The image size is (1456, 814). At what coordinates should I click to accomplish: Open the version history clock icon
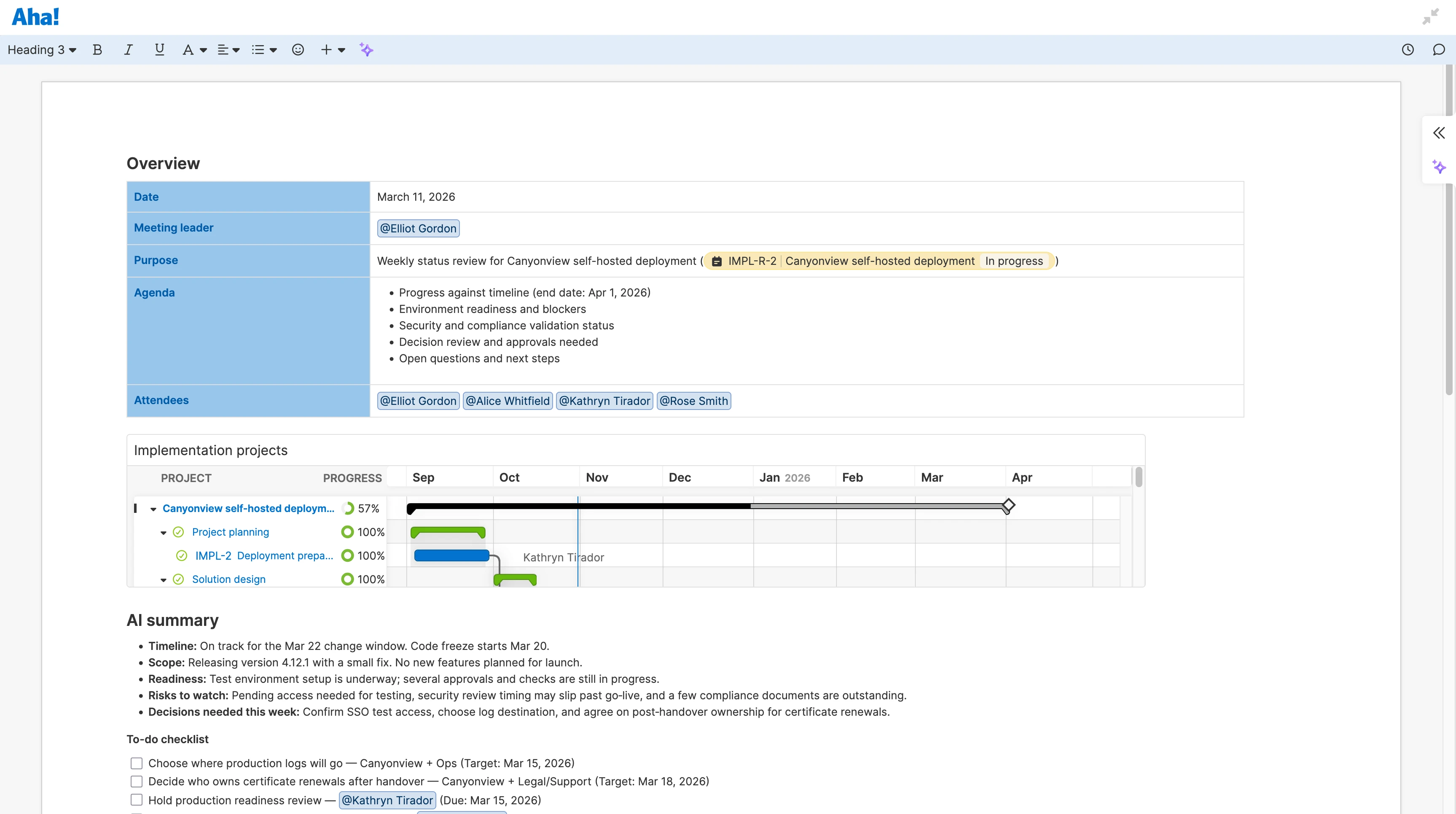(x=1408, y=50)
